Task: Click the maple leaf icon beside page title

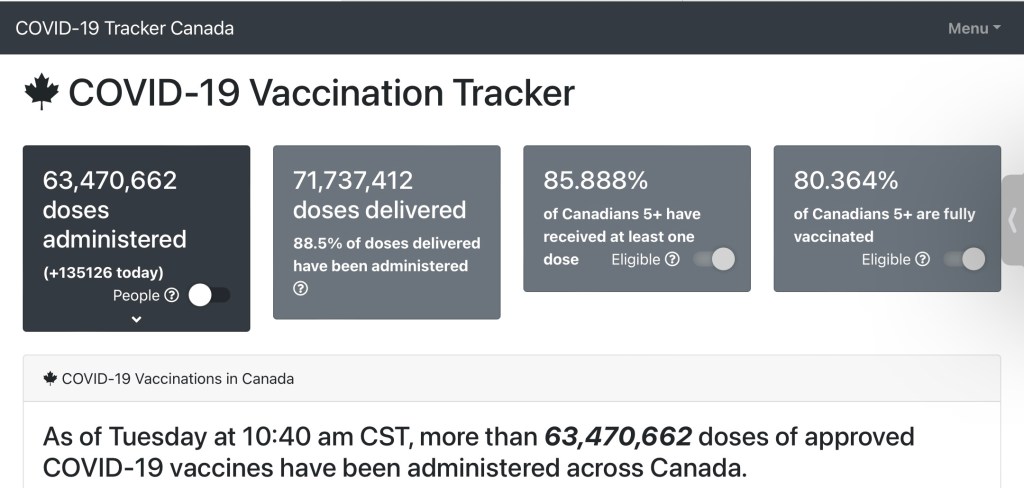Action: click(40, 93)
